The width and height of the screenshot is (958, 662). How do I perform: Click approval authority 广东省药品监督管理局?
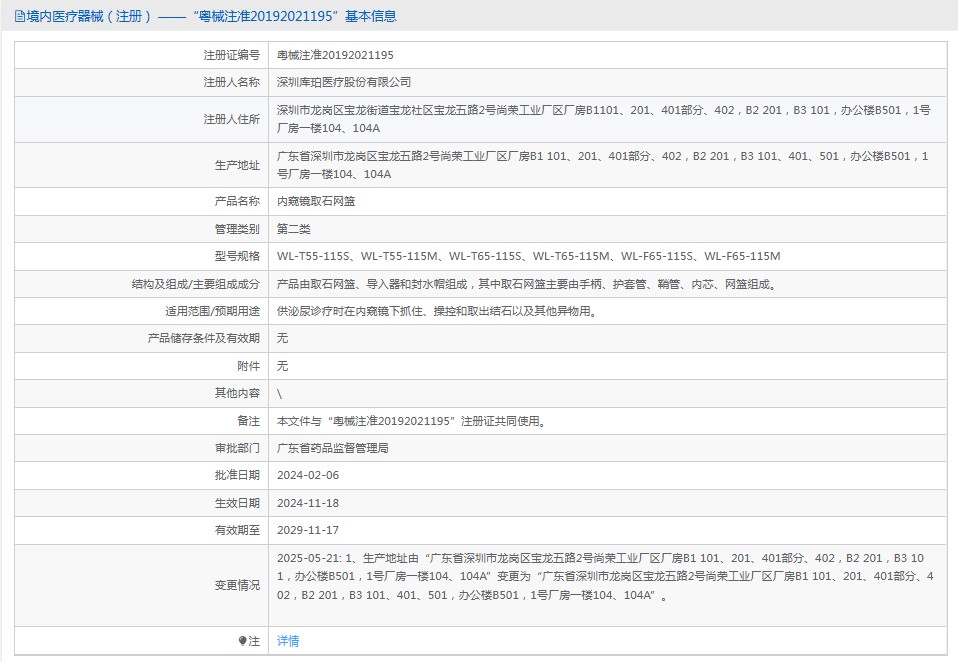333,449
